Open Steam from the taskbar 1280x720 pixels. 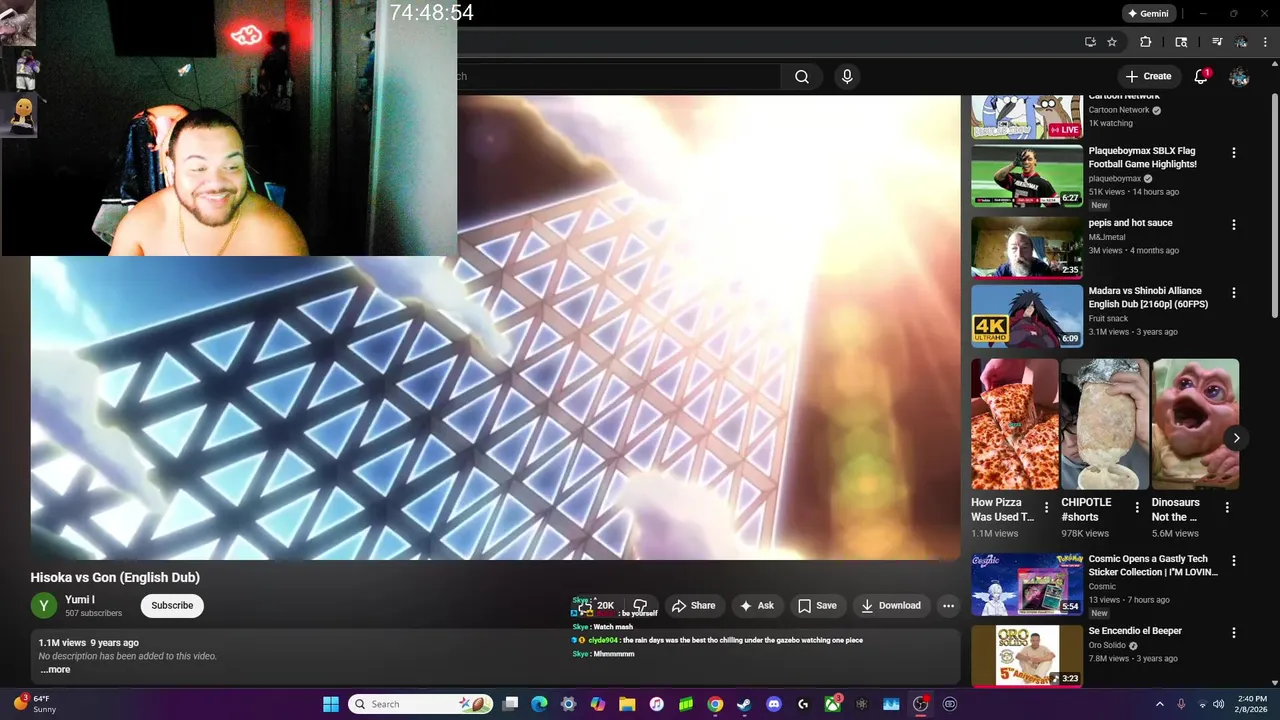coord(744,704)
